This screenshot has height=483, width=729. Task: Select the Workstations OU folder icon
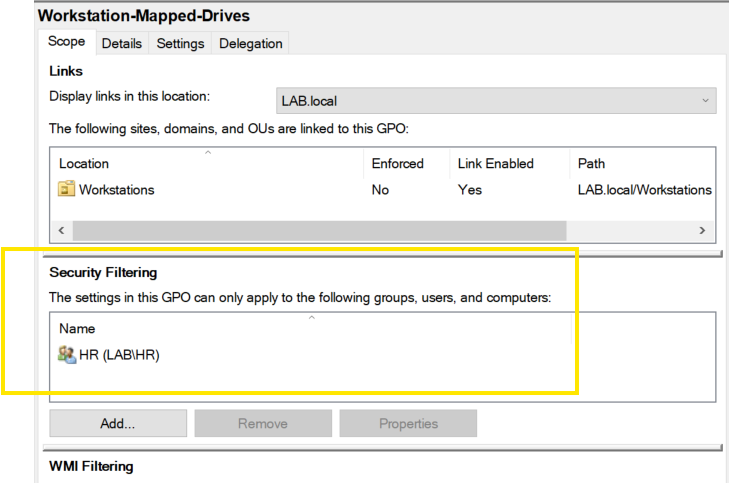66,189
